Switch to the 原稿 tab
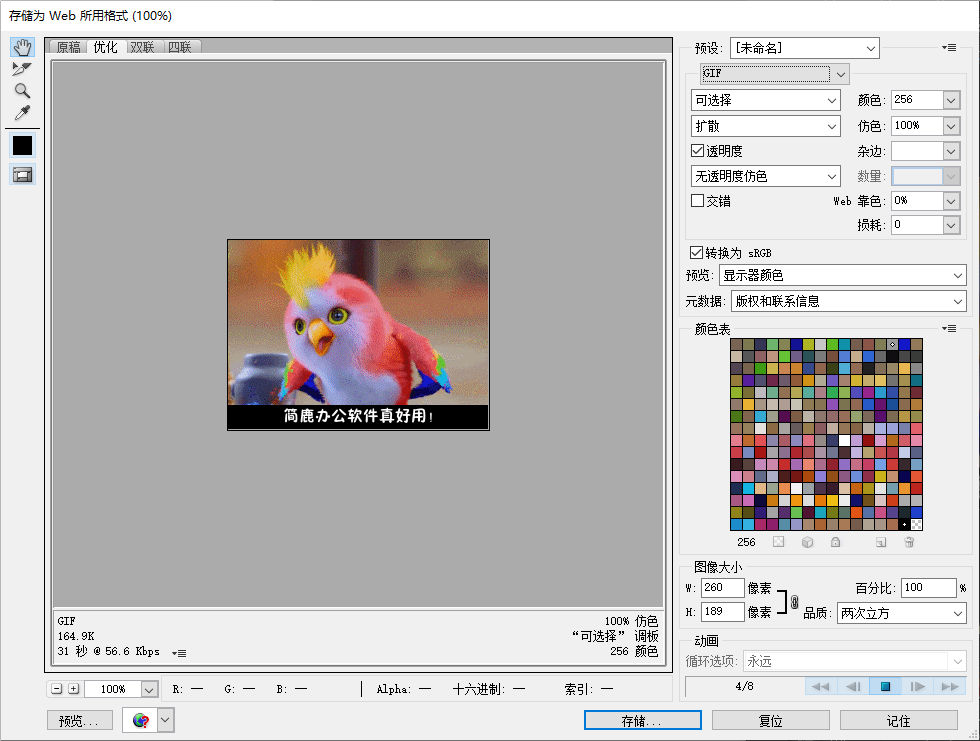Image resolution: width=980 pixels, height=741 pixels. click(68, 47)
